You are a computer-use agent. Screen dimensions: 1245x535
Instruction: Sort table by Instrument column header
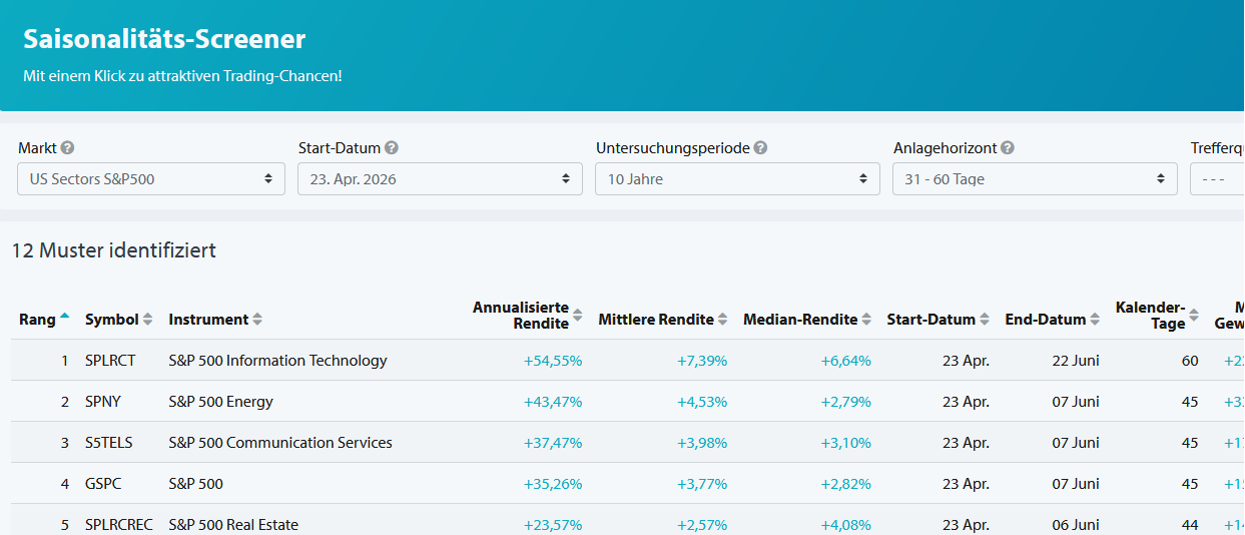[x=208, y=320]
